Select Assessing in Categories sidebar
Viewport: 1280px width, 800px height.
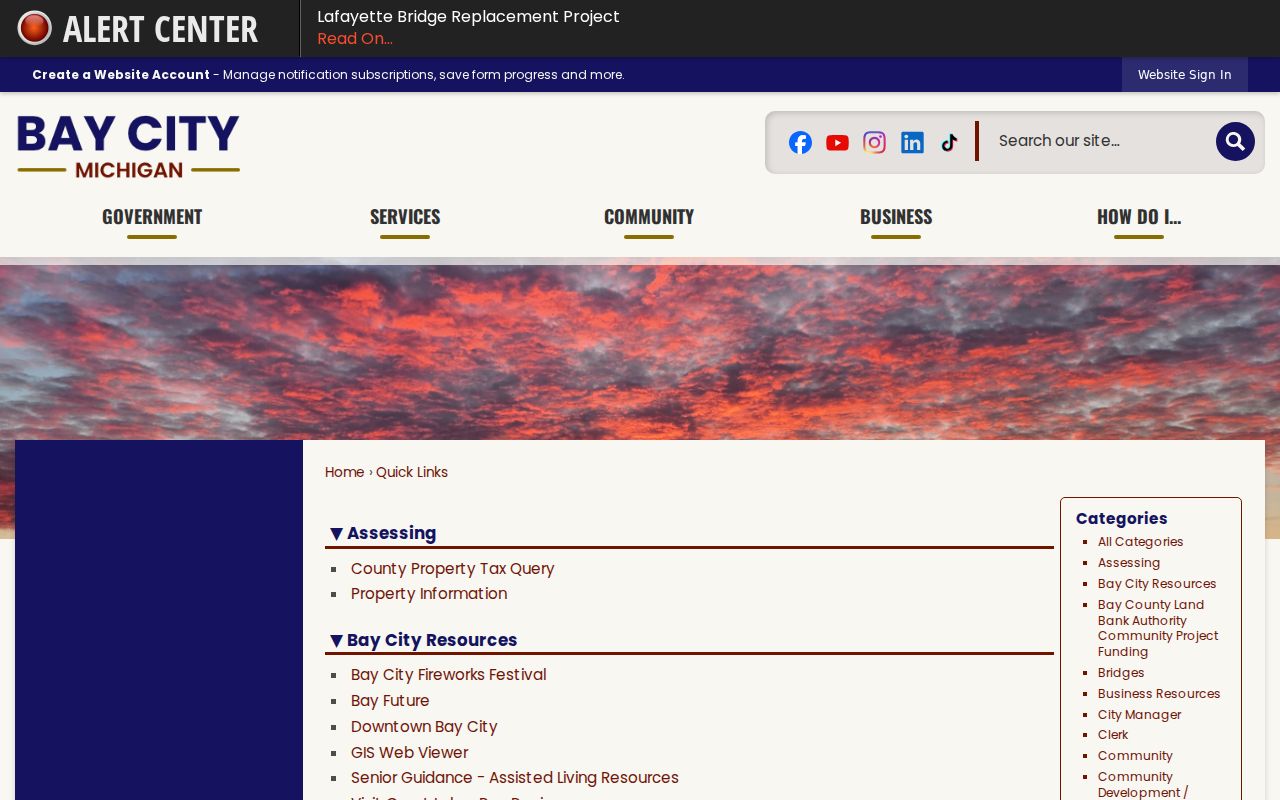pyautogui.click(x=1129, y=563)
